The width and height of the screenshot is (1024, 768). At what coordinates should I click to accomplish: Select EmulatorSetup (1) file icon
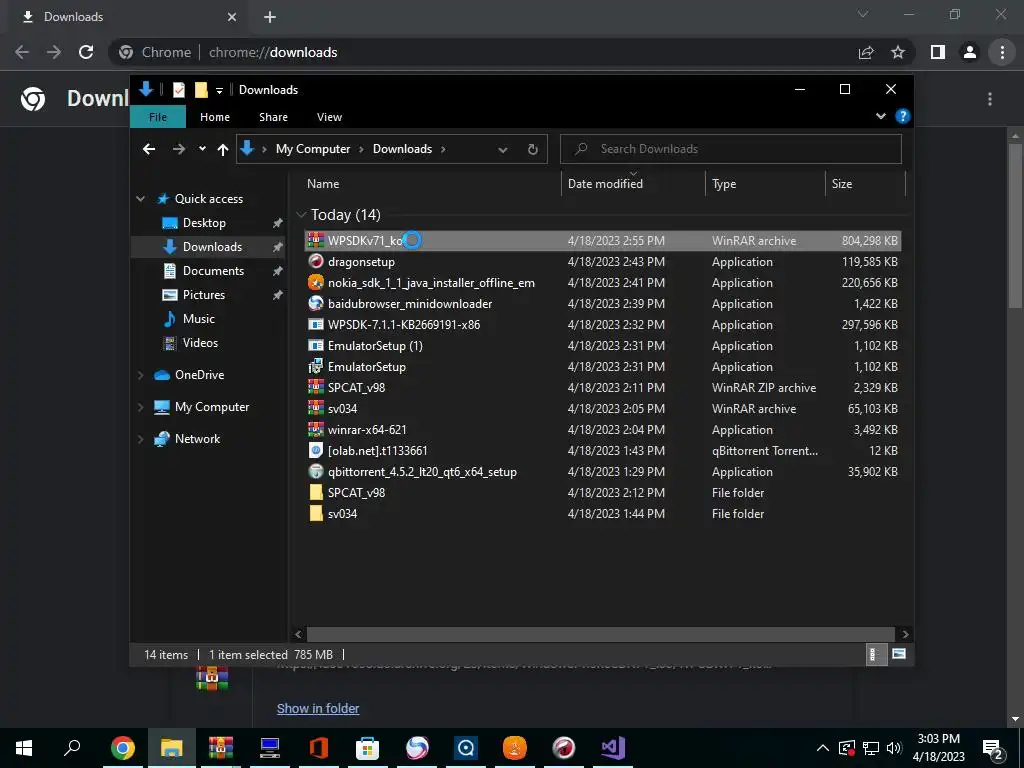316,345
